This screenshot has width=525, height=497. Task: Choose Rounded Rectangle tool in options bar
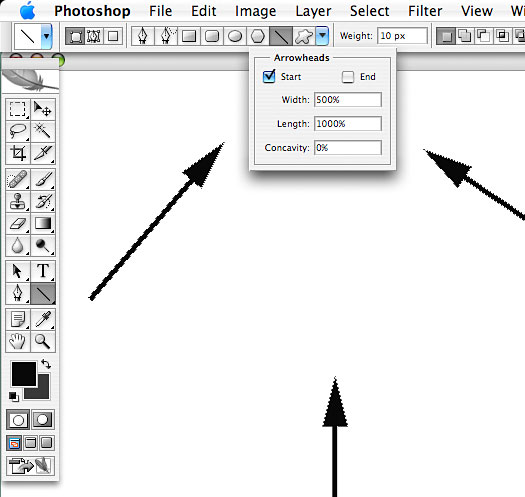[x=212, y=36]
